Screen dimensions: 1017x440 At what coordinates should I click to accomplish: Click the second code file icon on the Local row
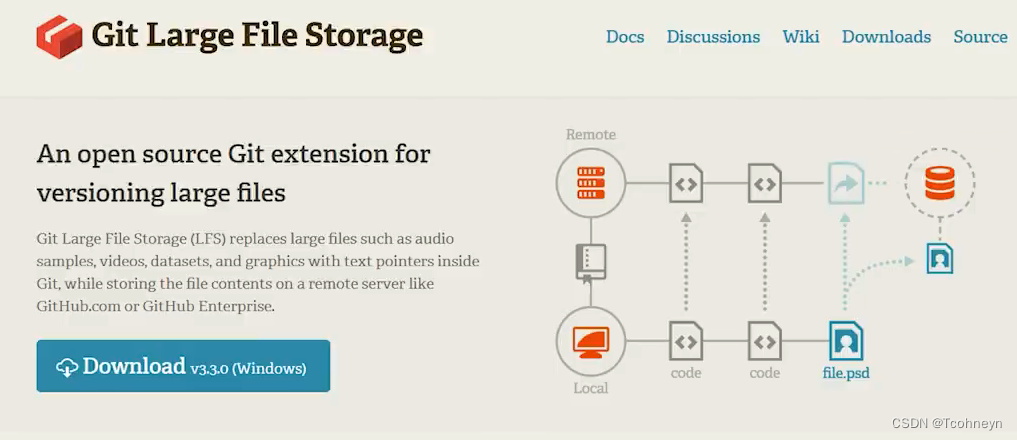pos(765,341)
